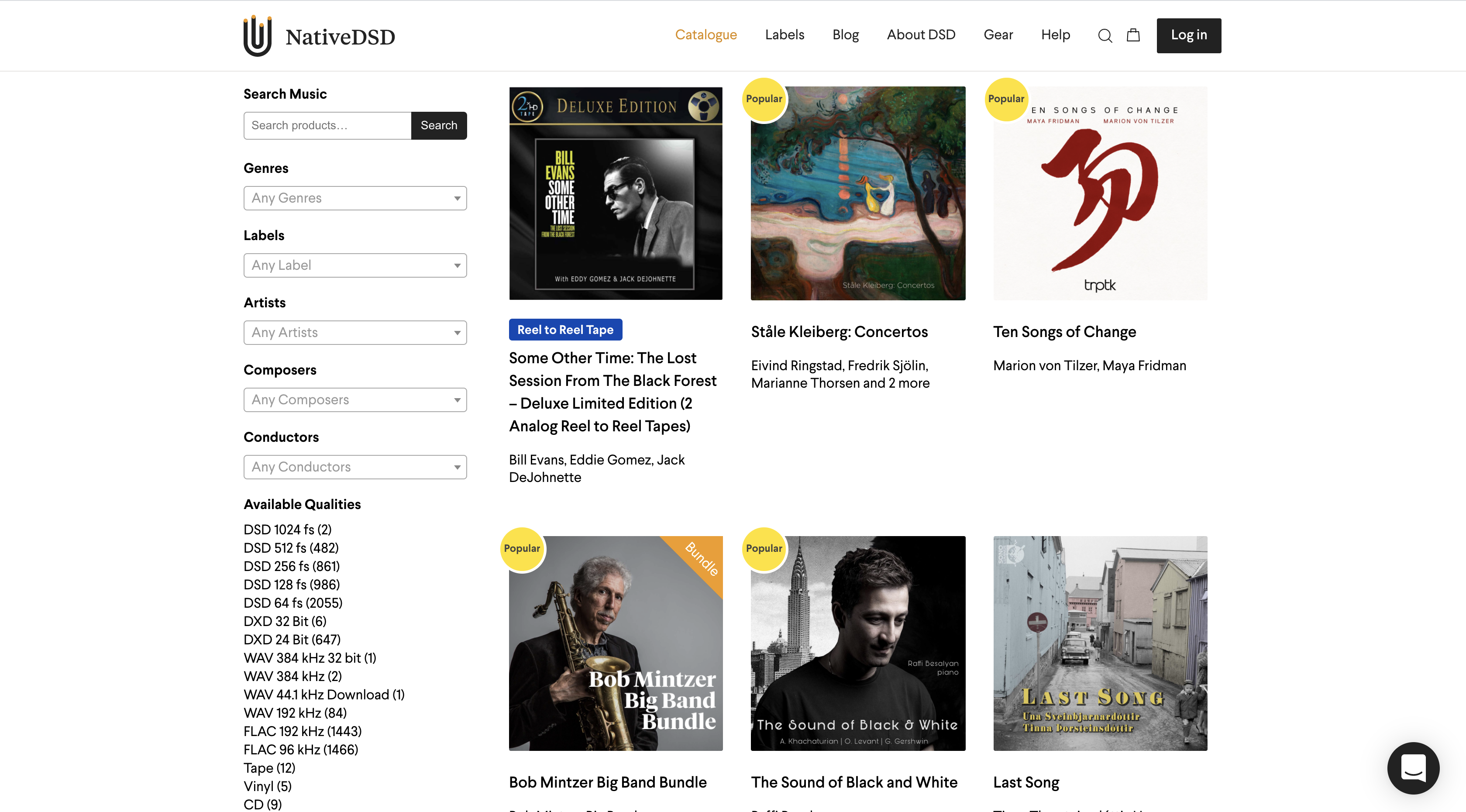This screenshot has width=1466, height=812.
Task: Click the NativeDSD logo icon
Action: [x=255, y=35]
